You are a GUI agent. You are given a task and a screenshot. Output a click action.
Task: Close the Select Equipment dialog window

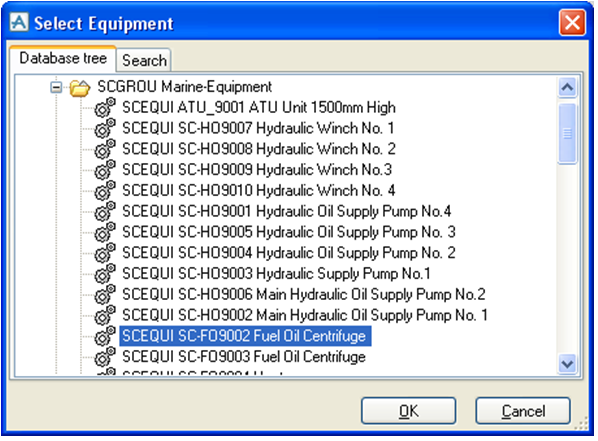572,23
